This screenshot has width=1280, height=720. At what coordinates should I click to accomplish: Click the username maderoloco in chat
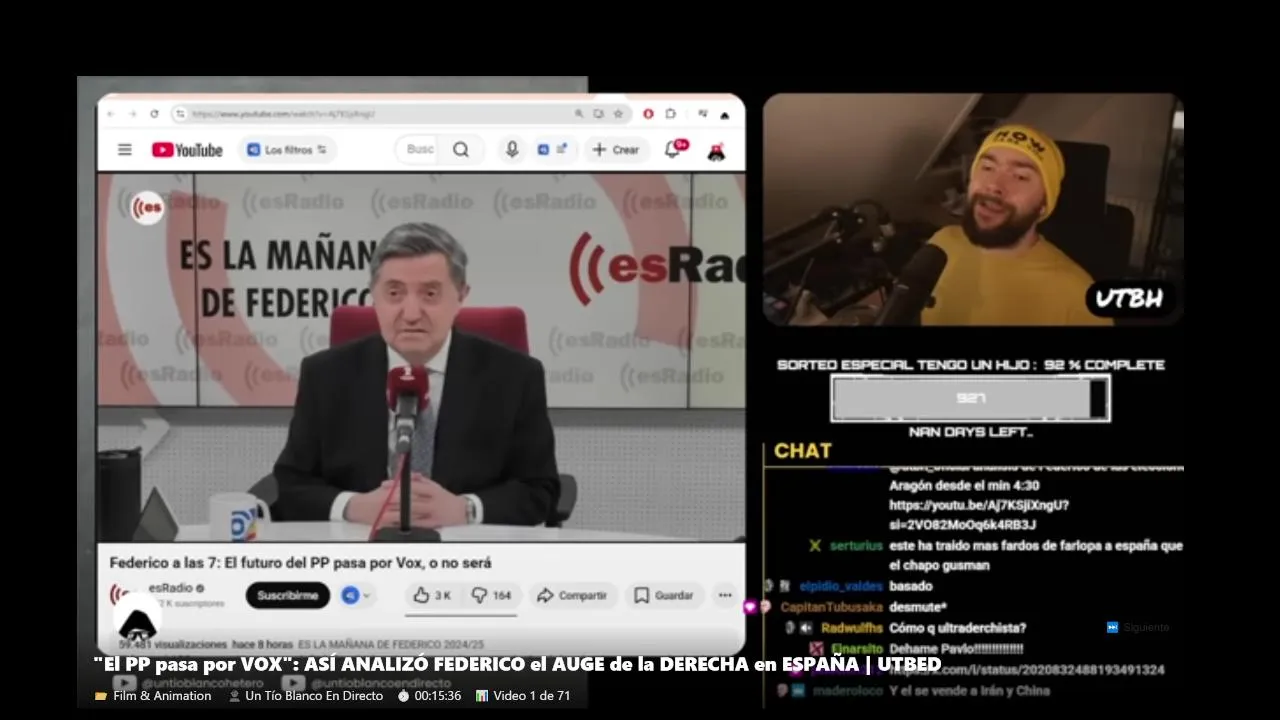point(847,691)
